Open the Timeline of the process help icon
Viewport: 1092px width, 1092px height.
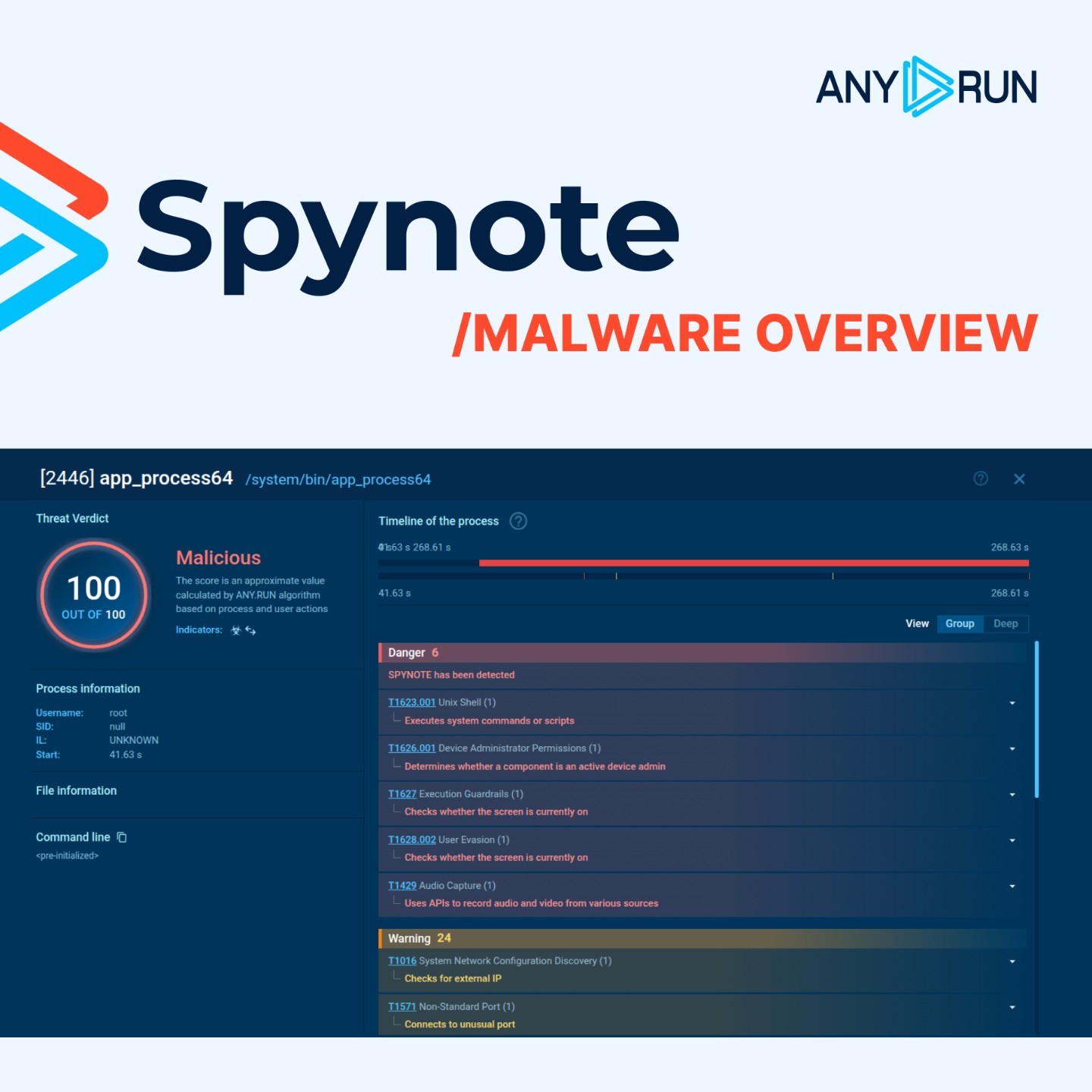518,521
